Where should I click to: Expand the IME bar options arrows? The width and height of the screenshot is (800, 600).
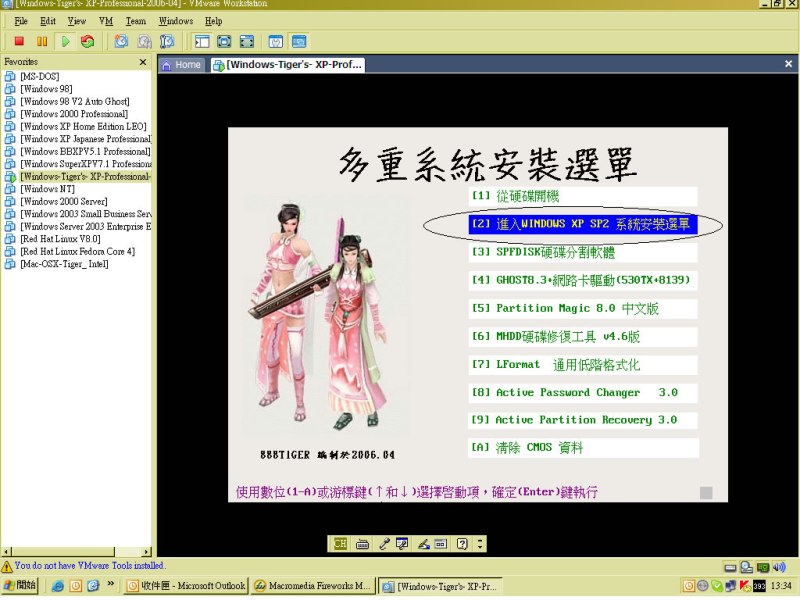click(x=480, y=544)
